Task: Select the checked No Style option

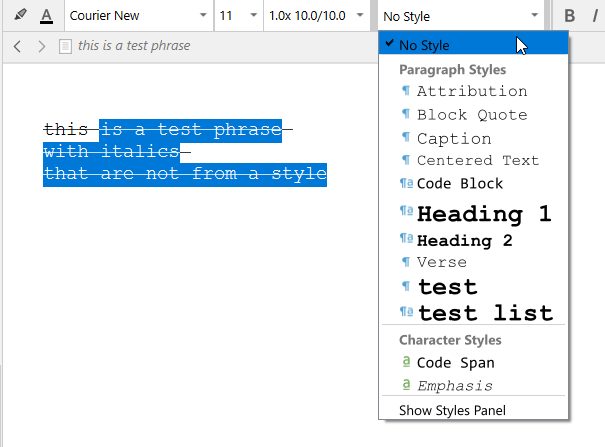Action: coord(424,45)
